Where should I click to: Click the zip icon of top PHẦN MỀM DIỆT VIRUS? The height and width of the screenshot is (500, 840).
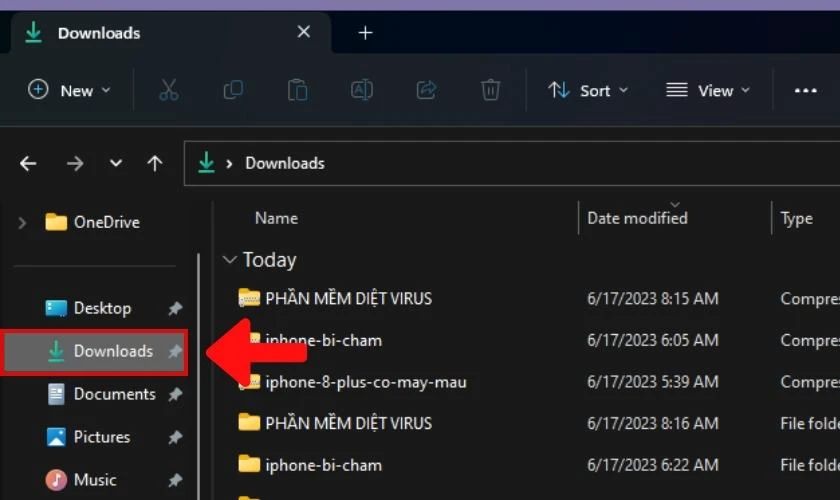pyautogui.click(x=249, y=298)
